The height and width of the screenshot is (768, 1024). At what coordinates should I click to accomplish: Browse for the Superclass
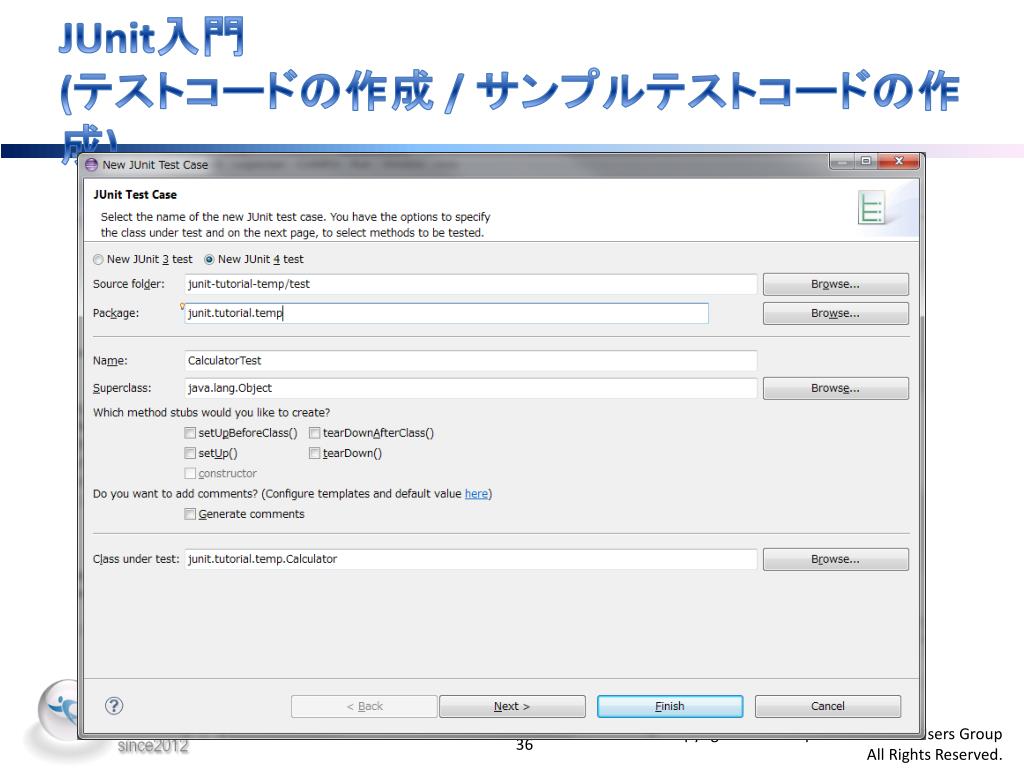[x=835, y=388]
